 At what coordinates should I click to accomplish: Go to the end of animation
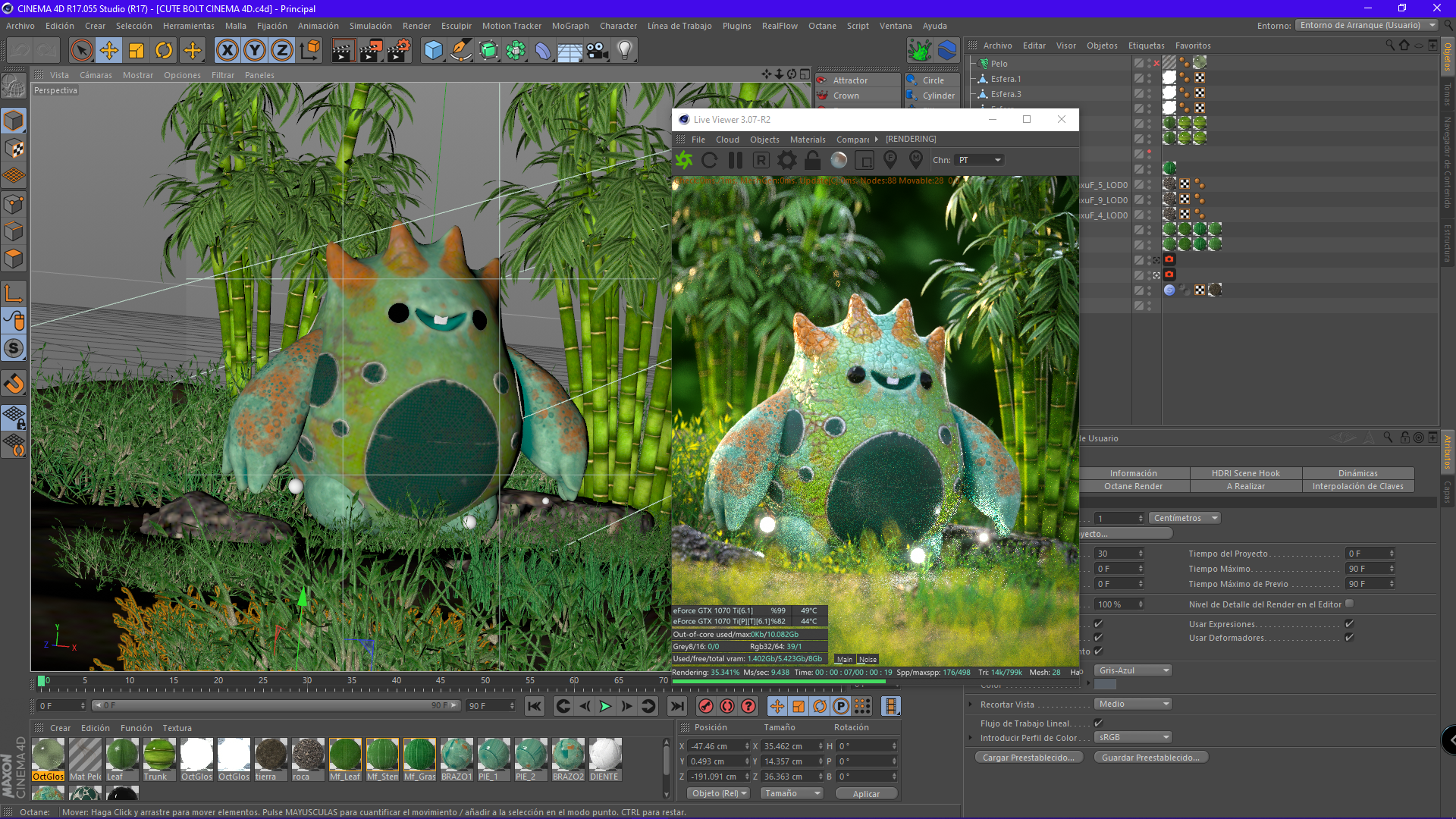tap(676, 706)
